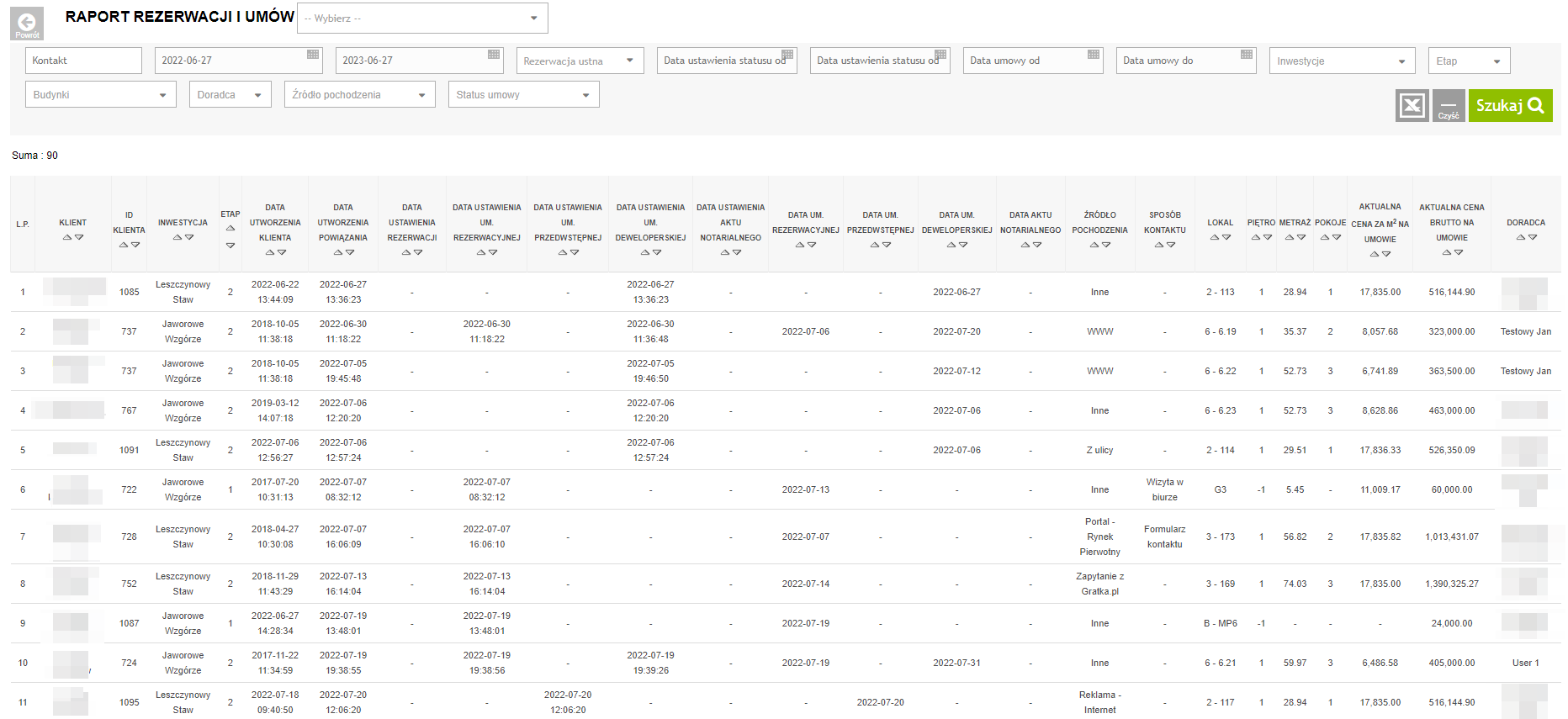Open the Doradca filter dropdown
The height and width of the screenshot is (719, 1568).
(x=230, y=94)
